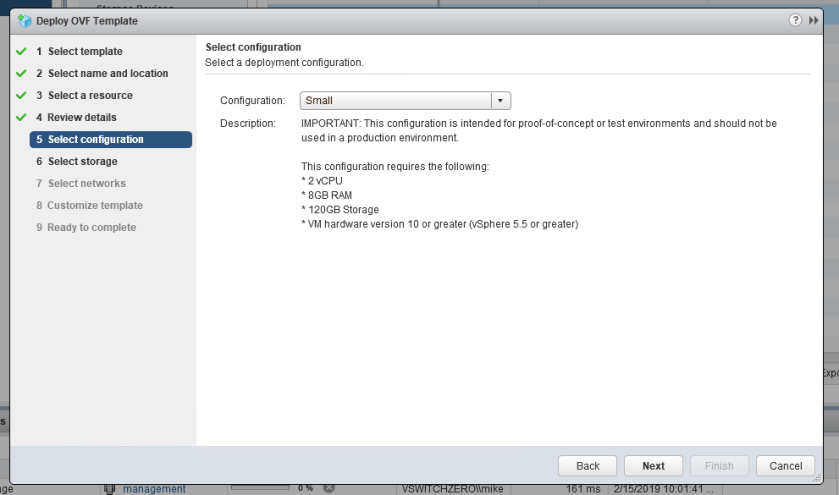Select step 5 Select configuration
Image resolution: width=839 pixels, height=495 pixels.
[111, 139]
